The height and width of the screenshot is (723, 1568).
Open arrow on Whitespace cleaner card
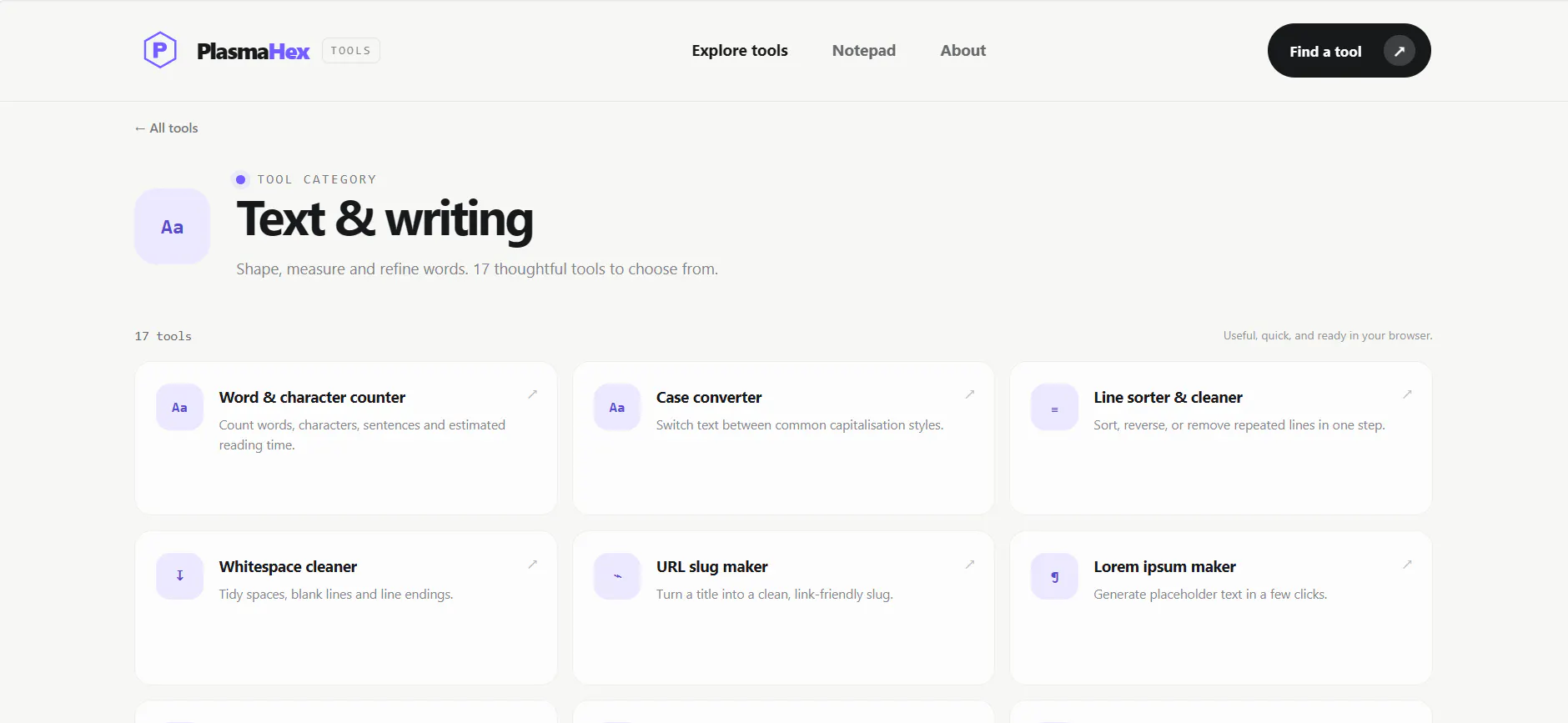click(x=532, y=565)
